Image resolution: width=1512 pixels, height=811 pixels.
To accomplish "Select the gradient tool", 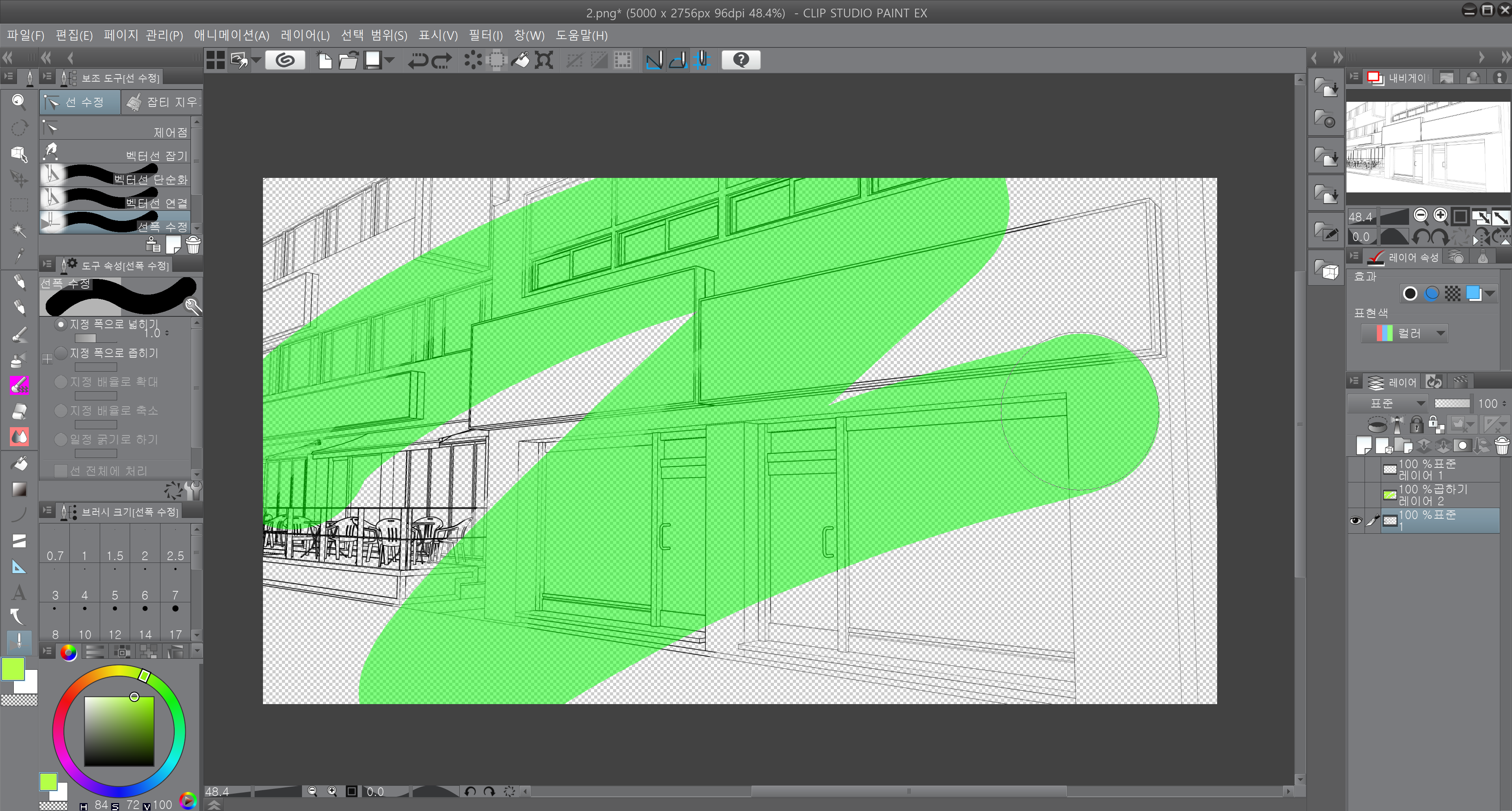I will [19, 489].
